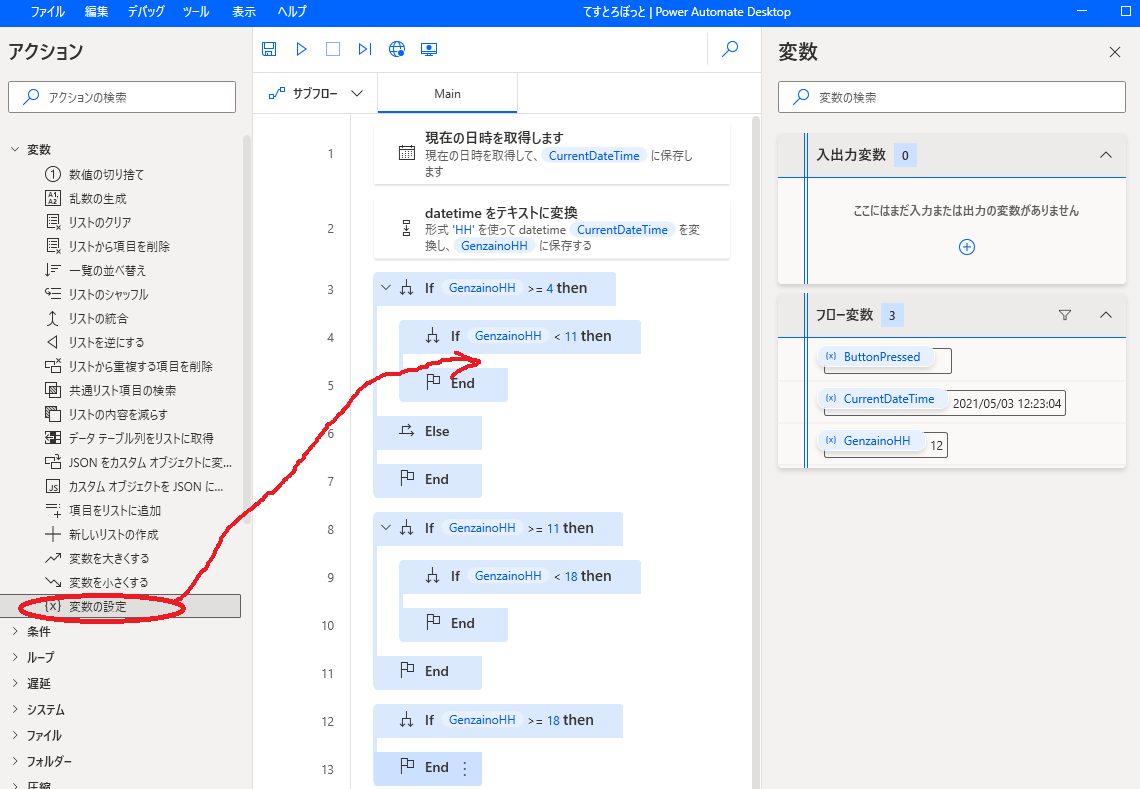Open the Web recorder globe icon
This screenshot has width=1140, height=789.
[397, 49]
